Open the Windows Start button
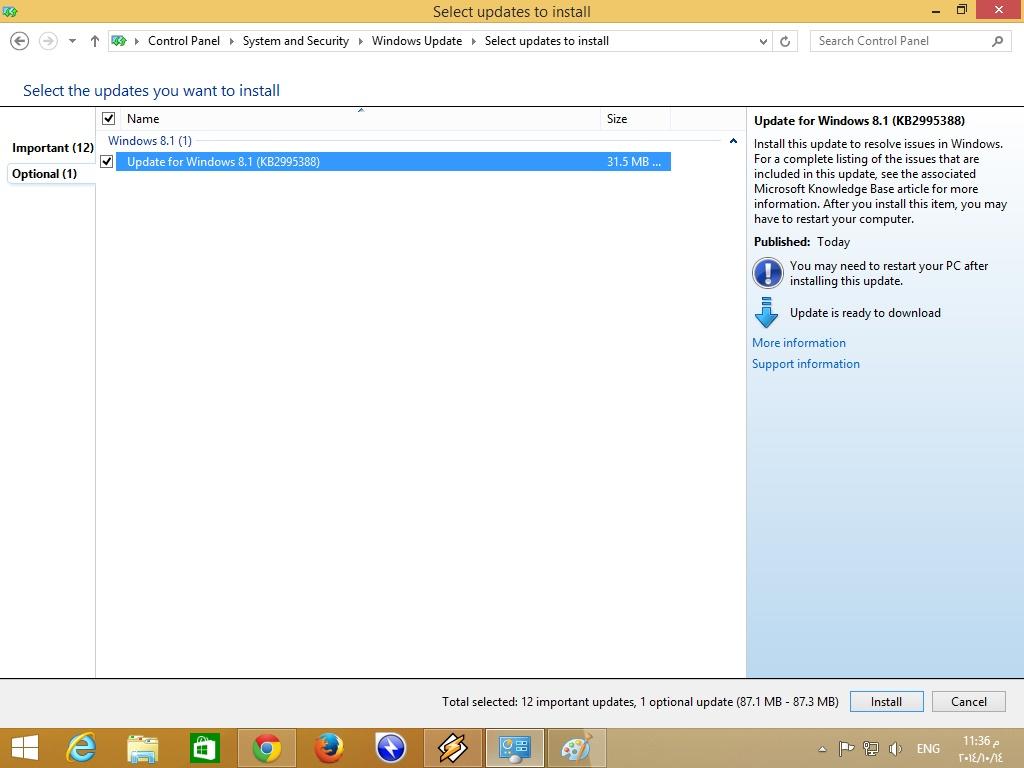The height and width of the screenshot is (768, 1024). coord(25,748)
